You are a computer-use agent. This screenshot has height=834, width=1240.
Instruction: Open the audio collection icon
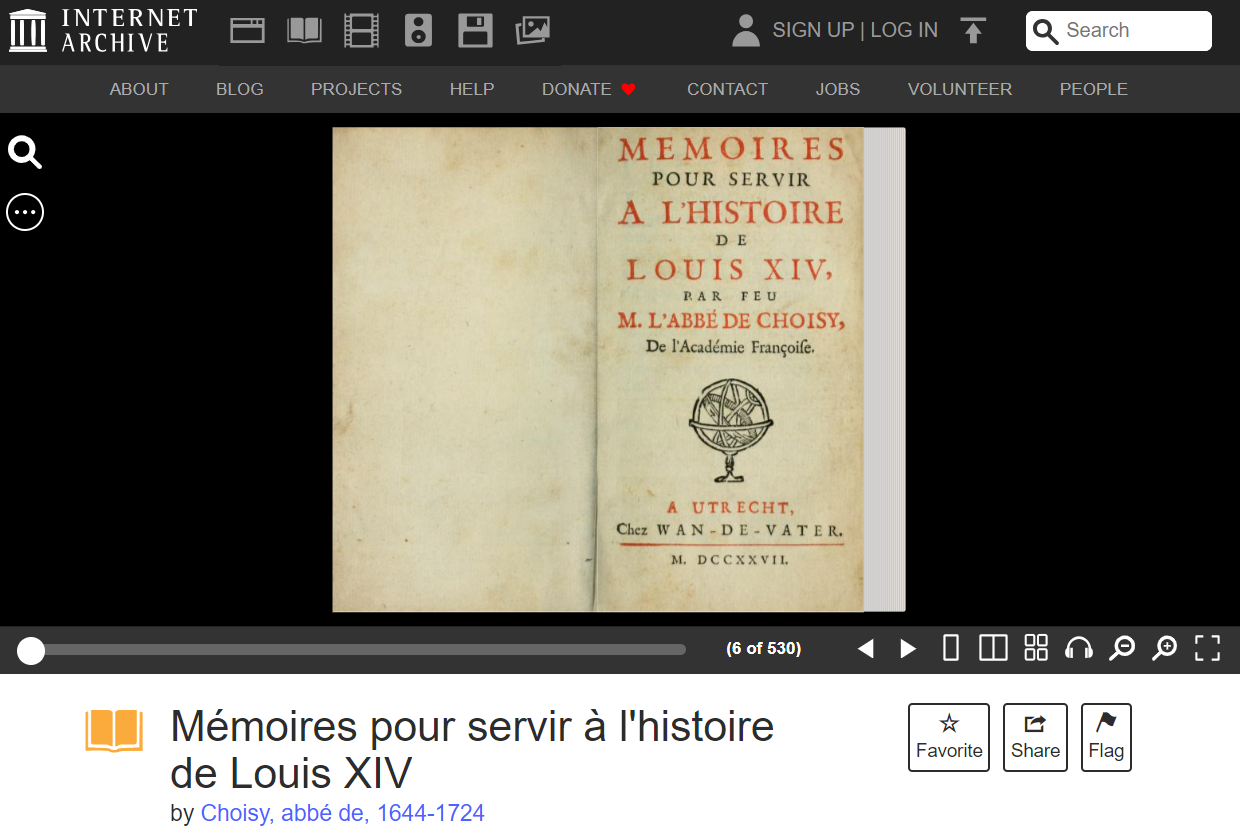tap(418, 30)
